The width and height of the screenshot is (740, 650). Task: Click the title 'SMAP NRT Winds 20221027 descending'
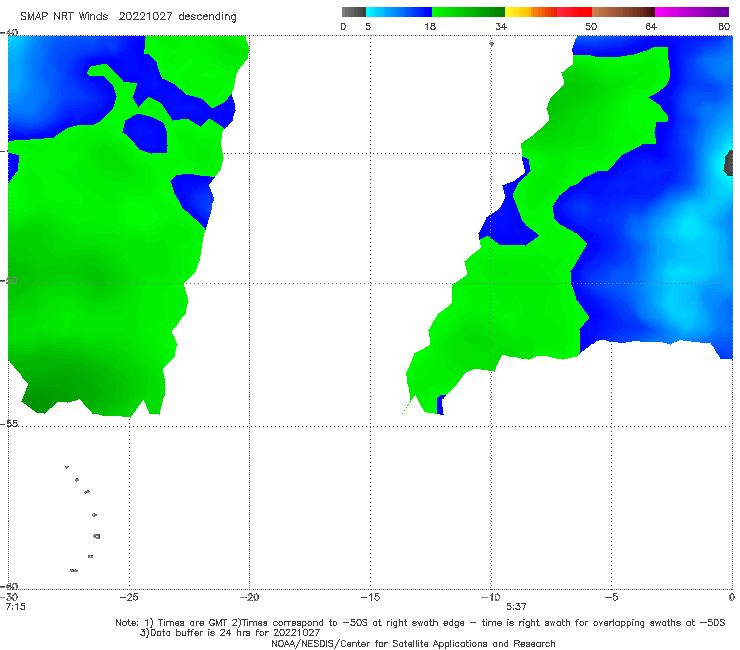click(x=128, y=17)
